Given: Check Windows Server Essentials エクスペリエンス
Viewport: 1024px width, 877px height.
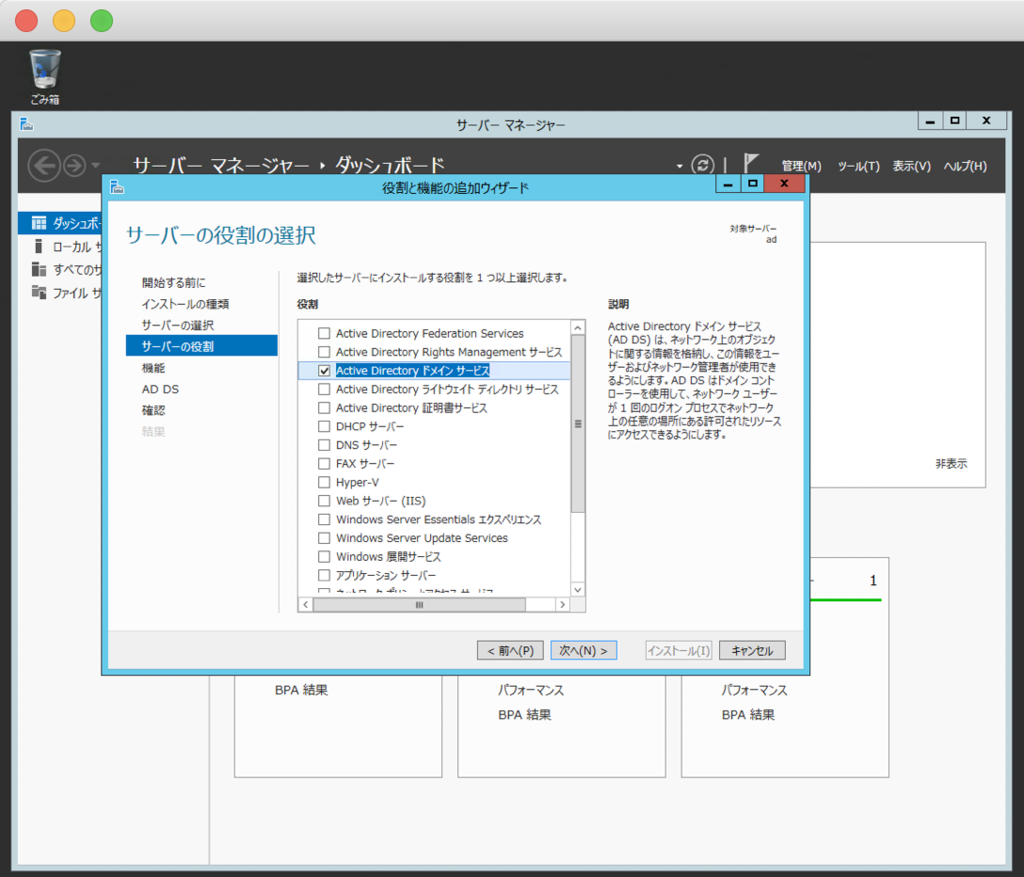Looking at the screenshot, I should click(x=324, y=519).
